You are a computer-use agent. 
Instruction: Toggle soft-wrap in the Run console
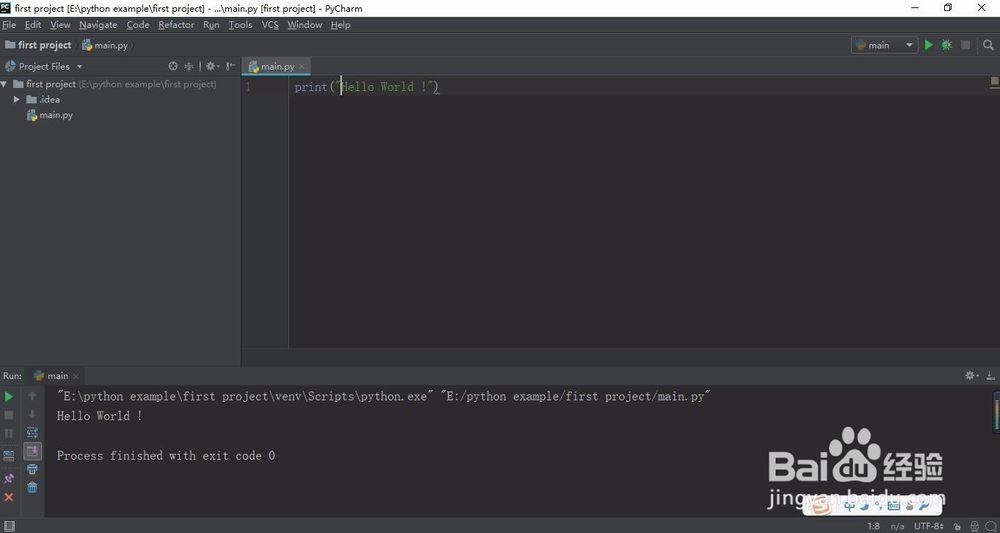[32, 433]
